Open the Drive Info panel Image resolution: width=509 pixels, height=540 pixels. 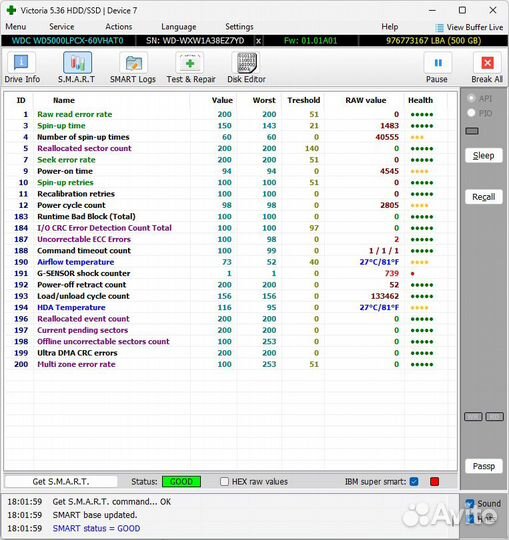click(x=22, y=68)
